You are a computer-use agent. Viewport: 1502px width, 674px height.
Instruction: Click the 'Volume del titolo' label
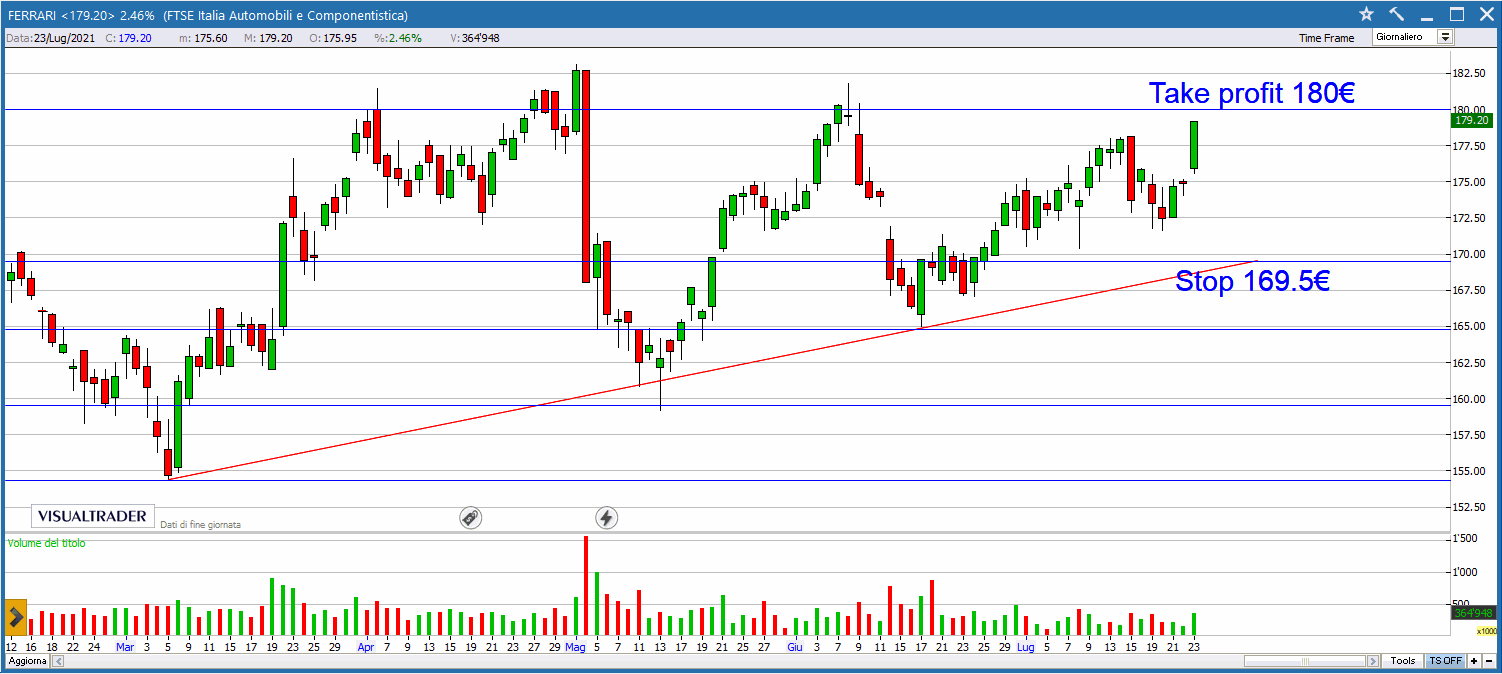tap(46, 543)
